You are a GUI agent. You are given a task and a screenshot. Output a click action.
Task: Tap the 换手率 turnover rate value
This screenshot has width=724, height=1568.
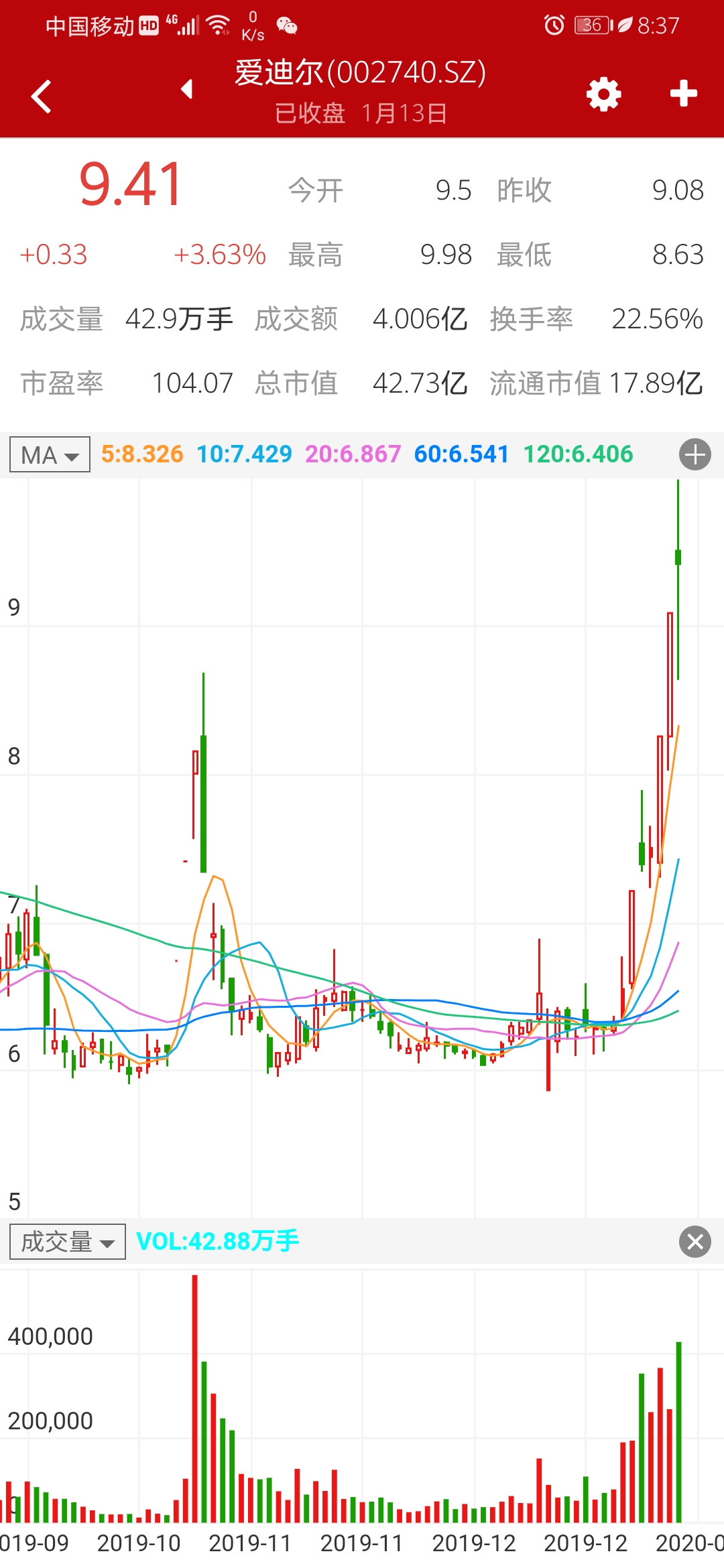click(x=657, y=319)
